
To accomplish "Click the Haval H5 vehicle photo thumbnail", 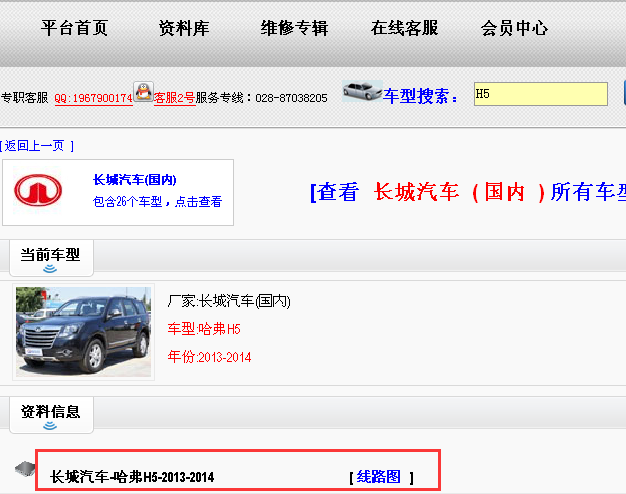I will pyautogui.click(x=83, y=332).
